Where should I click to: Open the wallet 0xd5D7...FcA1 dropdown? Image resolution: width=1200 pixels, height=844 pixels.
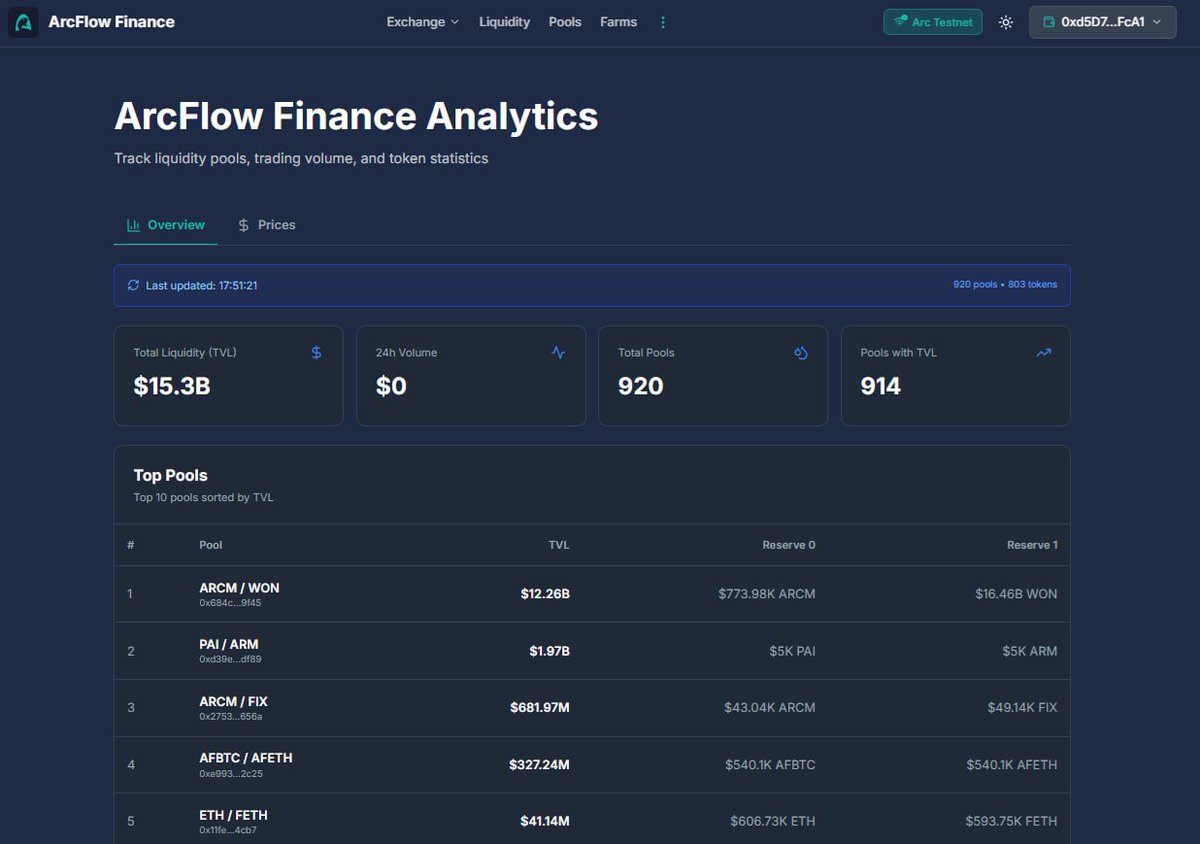(x=1102, y=22)
